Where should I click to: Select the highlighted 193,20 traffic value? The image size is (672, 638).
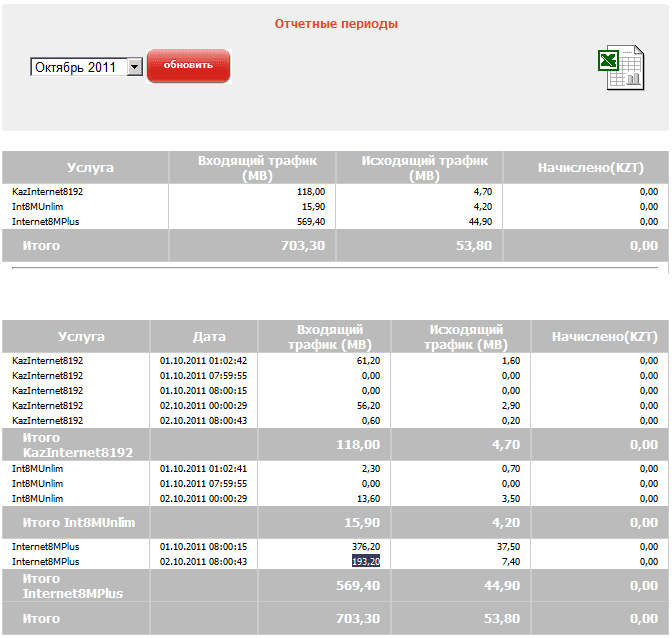366,561
